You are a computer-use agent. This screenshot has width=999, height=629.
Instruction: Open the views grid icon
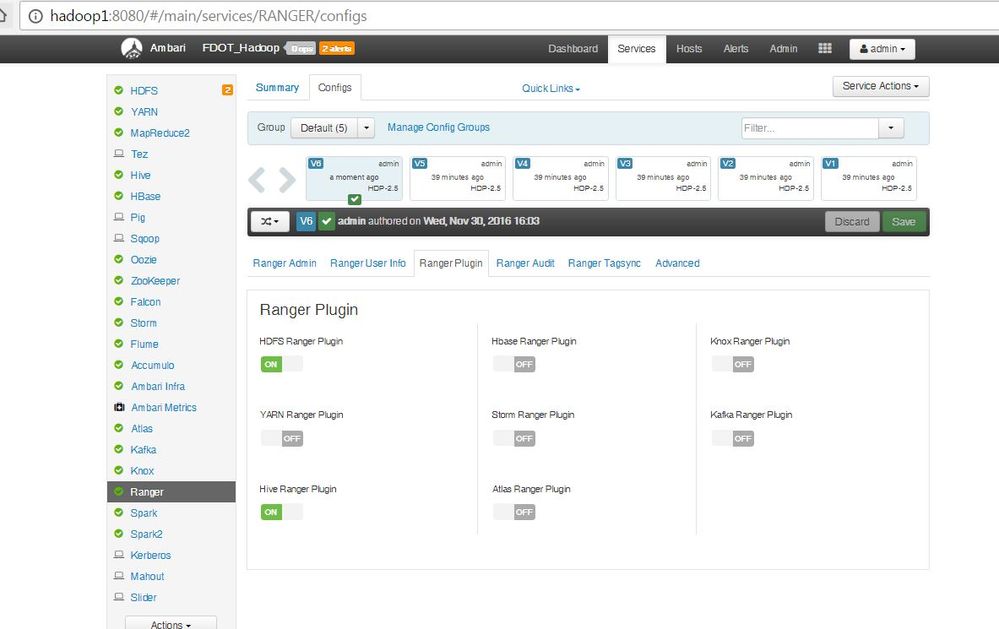824,48
